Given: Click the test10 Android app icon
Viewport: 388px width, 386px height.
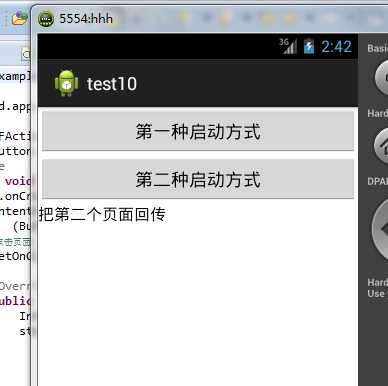Looking at the screenshot, I should 67,83.
